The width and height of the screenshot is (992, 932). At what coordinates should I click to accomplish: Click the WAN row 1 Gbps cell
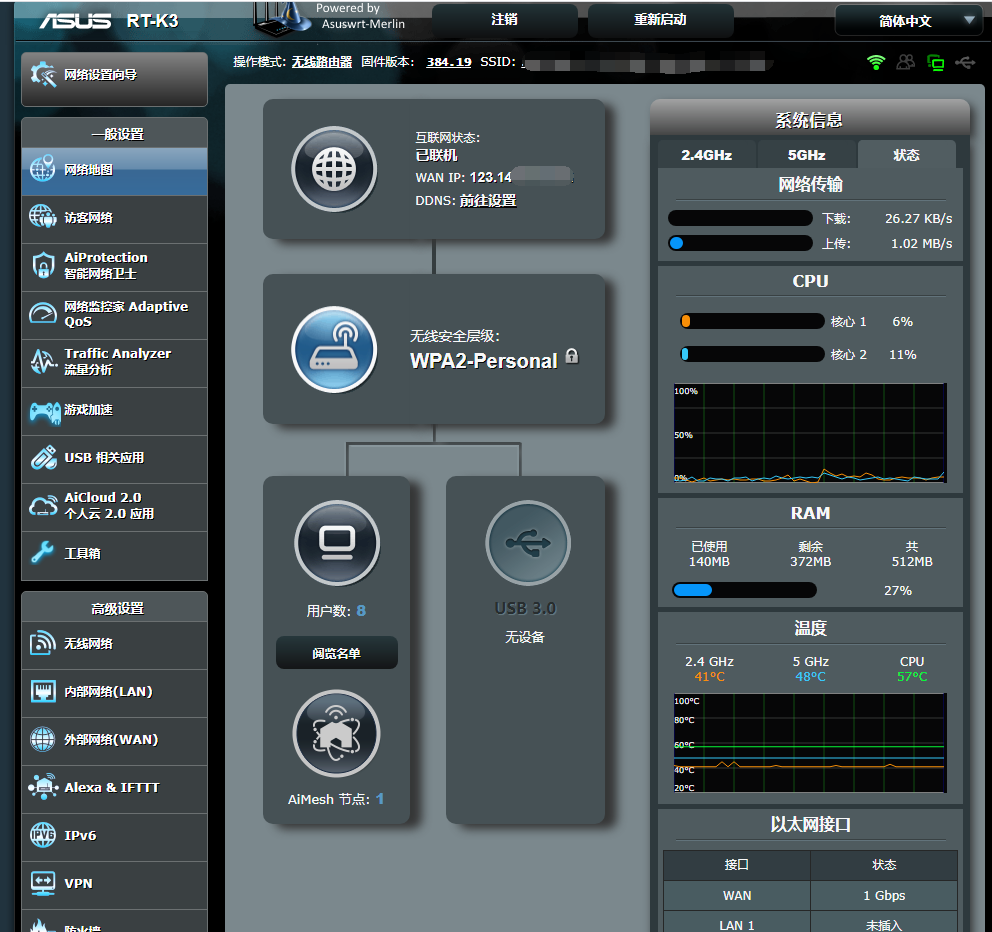[884, 895]
